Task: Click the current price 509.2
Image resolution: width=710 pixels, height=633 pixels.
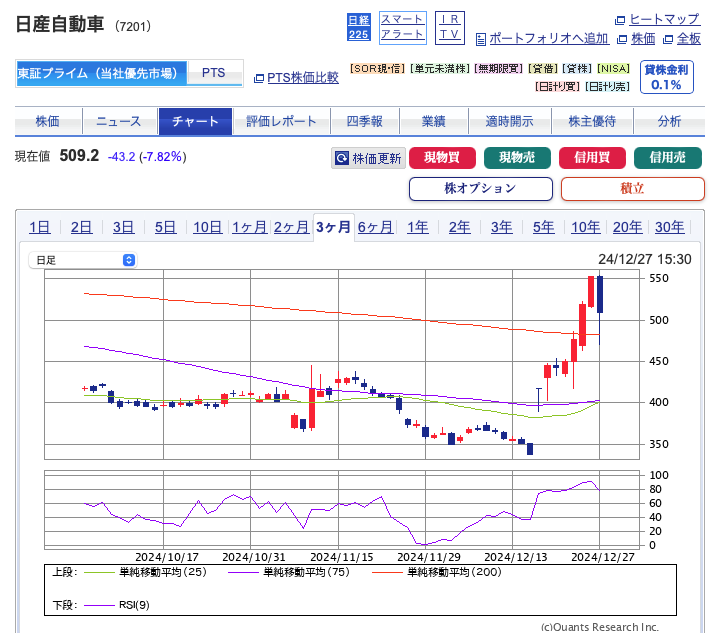Action: click(x=79, y=156)
